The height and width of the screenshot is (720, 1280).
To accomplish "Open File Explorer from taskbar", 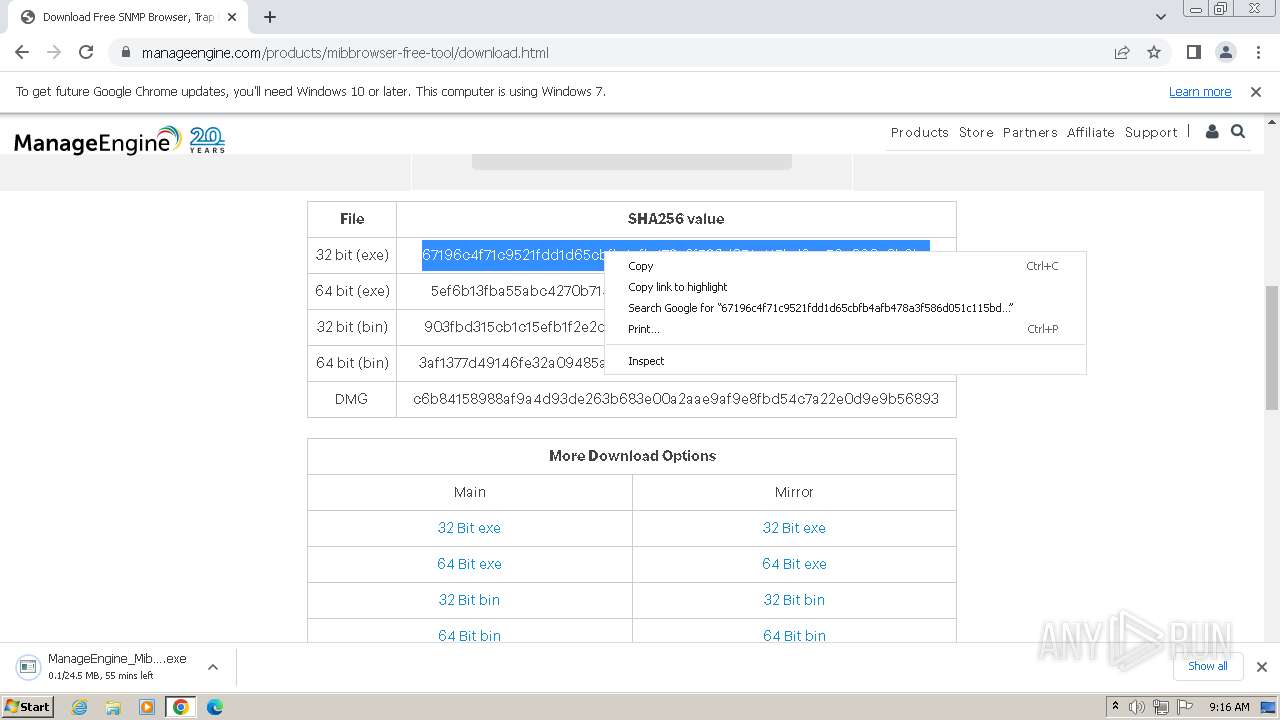I will pos(113,707).
